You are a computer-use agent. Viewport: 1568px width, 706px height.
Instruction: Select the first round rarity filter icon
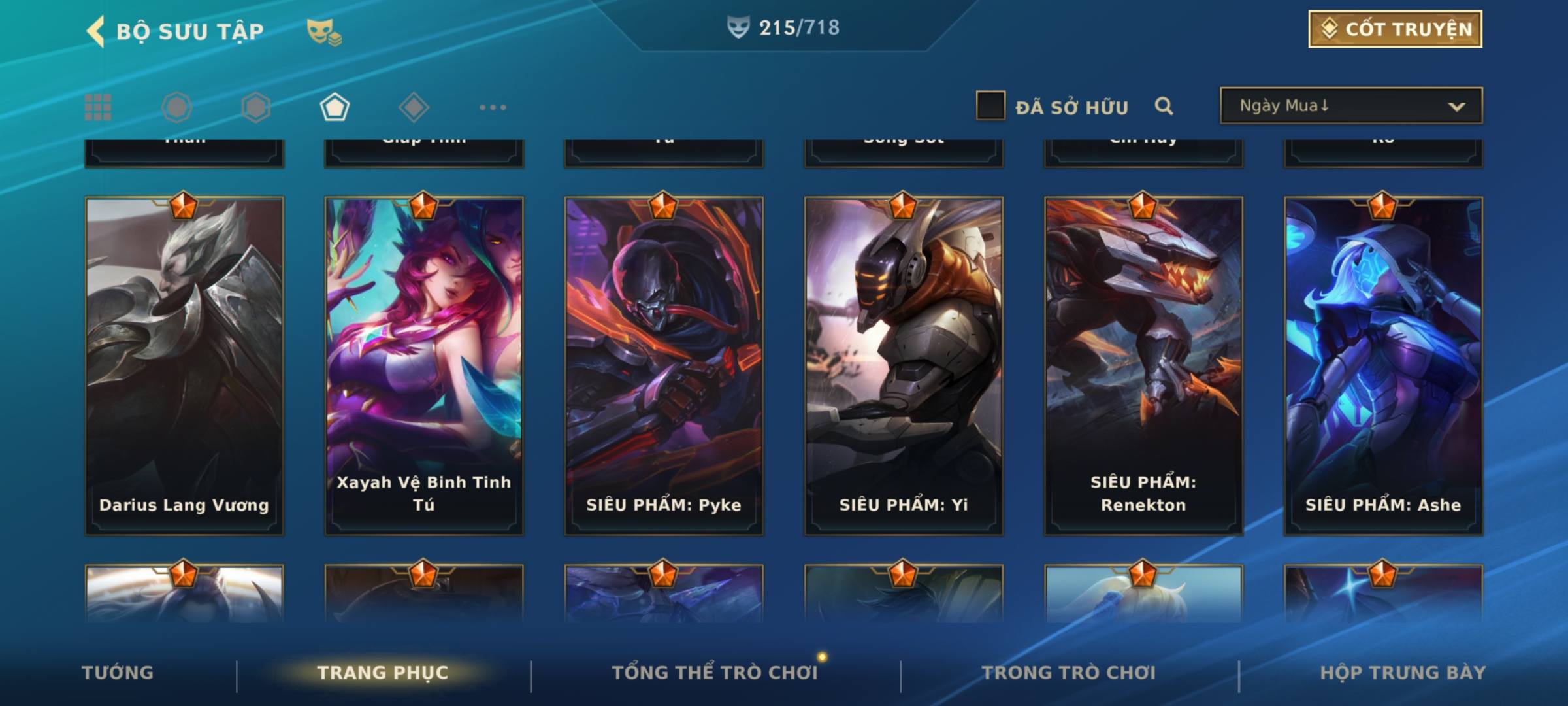tap(176, 107)
